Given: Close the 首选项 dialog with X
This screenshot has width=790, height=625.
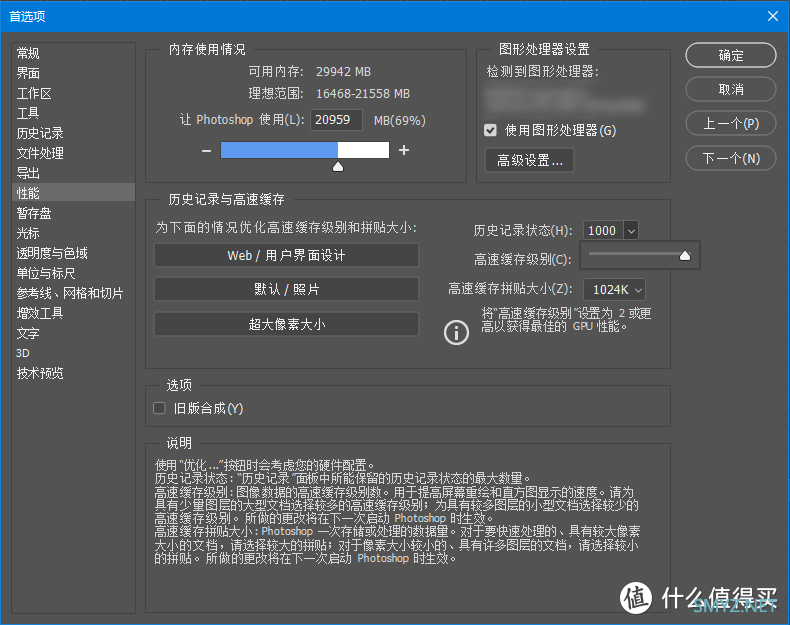Looking at the screenshot, I should [x=773, y=16].
